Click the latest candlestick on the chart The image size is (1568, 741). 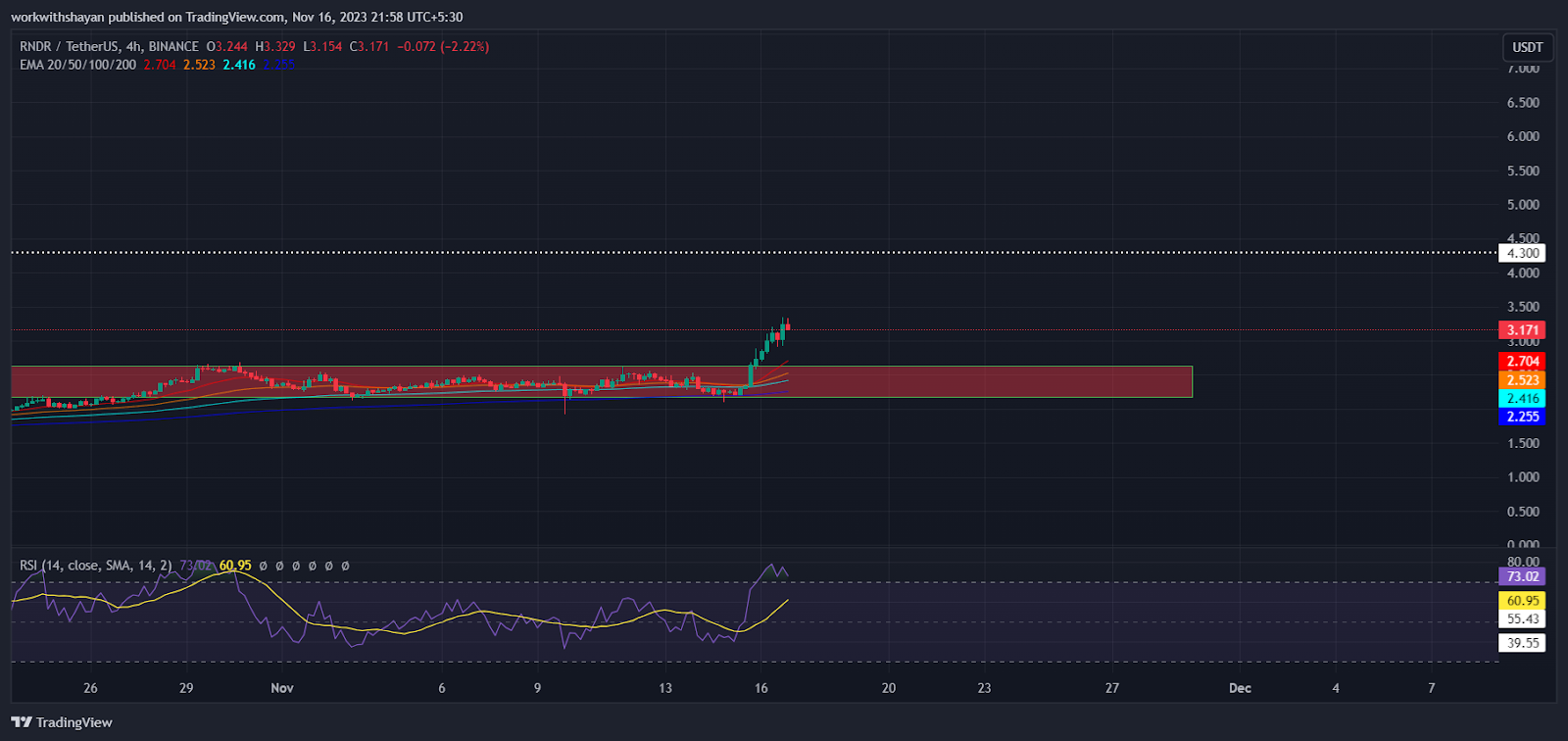(x=787, y=327)
